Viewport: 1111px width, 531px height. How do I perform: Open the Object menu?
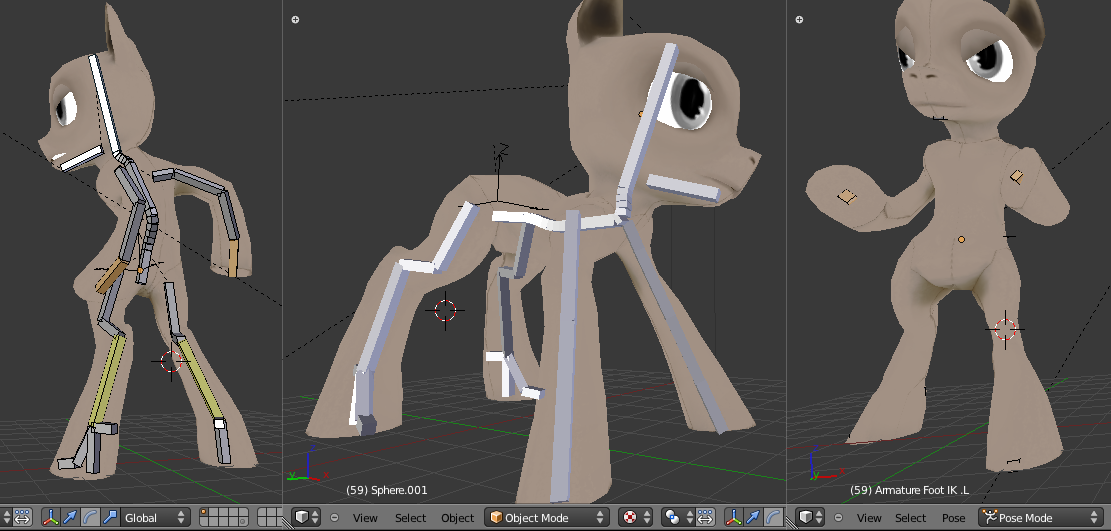click(x=457, y=518)
